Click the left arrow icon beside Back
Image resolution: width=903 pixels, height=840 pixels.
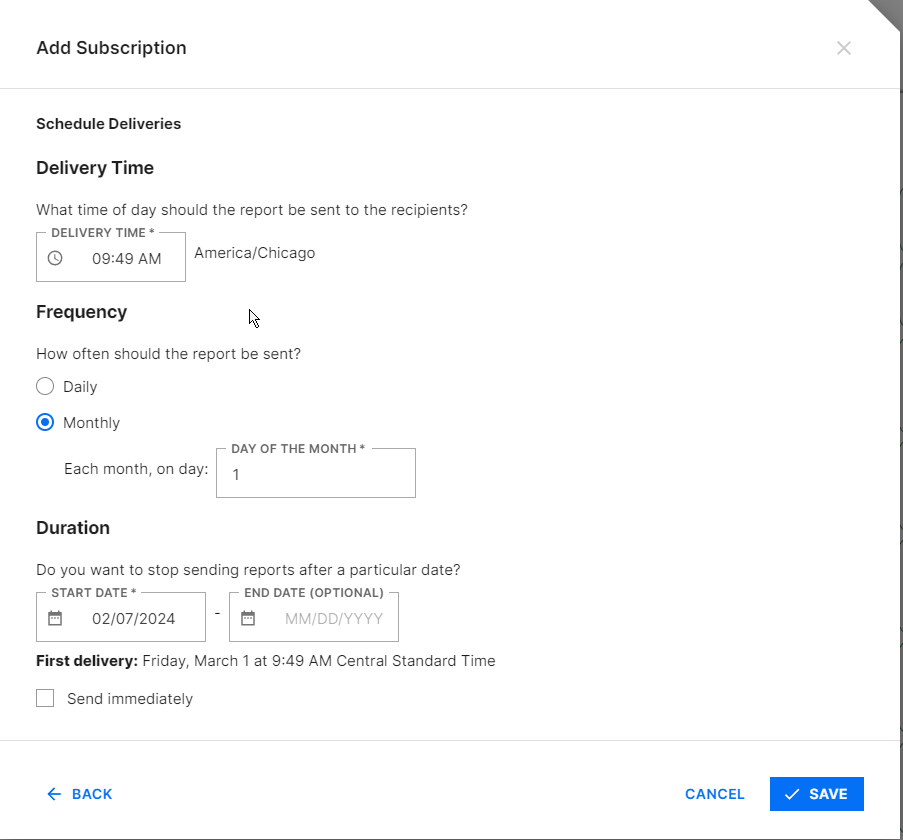click(54, 793)
